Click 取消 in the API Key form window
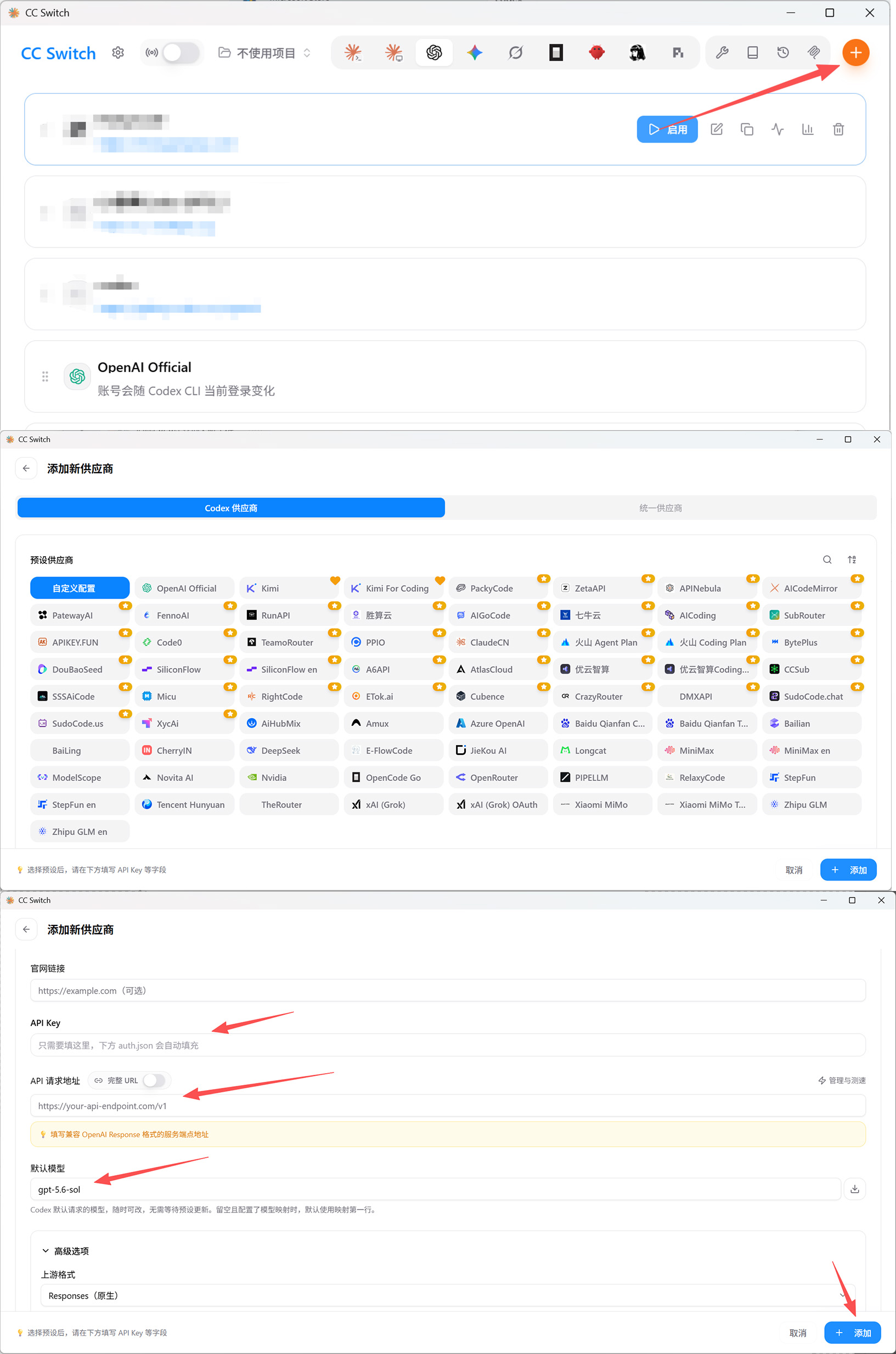This screenshot has width=896, height=1354. [x=798, y=1333]
